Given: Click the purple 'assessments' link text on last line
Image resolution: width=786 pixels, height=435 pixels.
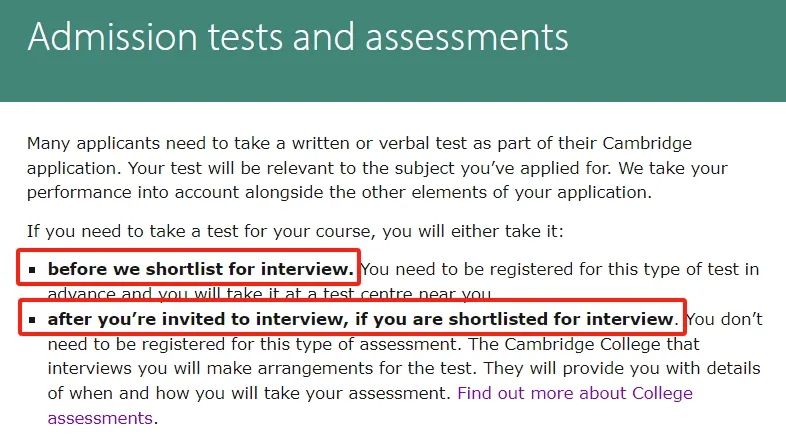Looking at the screenshot, I should pos(100,418).
